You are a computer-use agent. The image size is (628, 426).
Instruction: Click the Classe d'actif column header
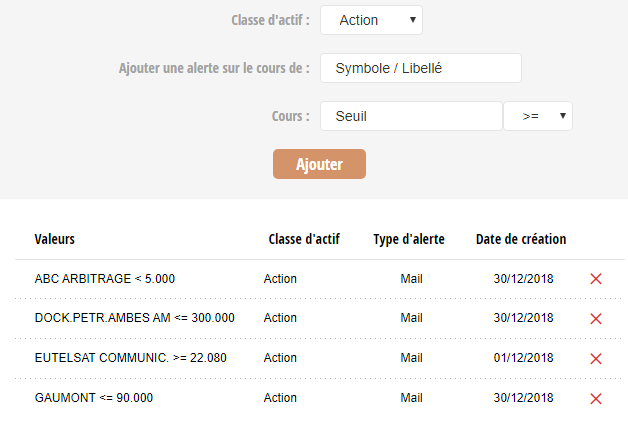(x=304, y=239)
